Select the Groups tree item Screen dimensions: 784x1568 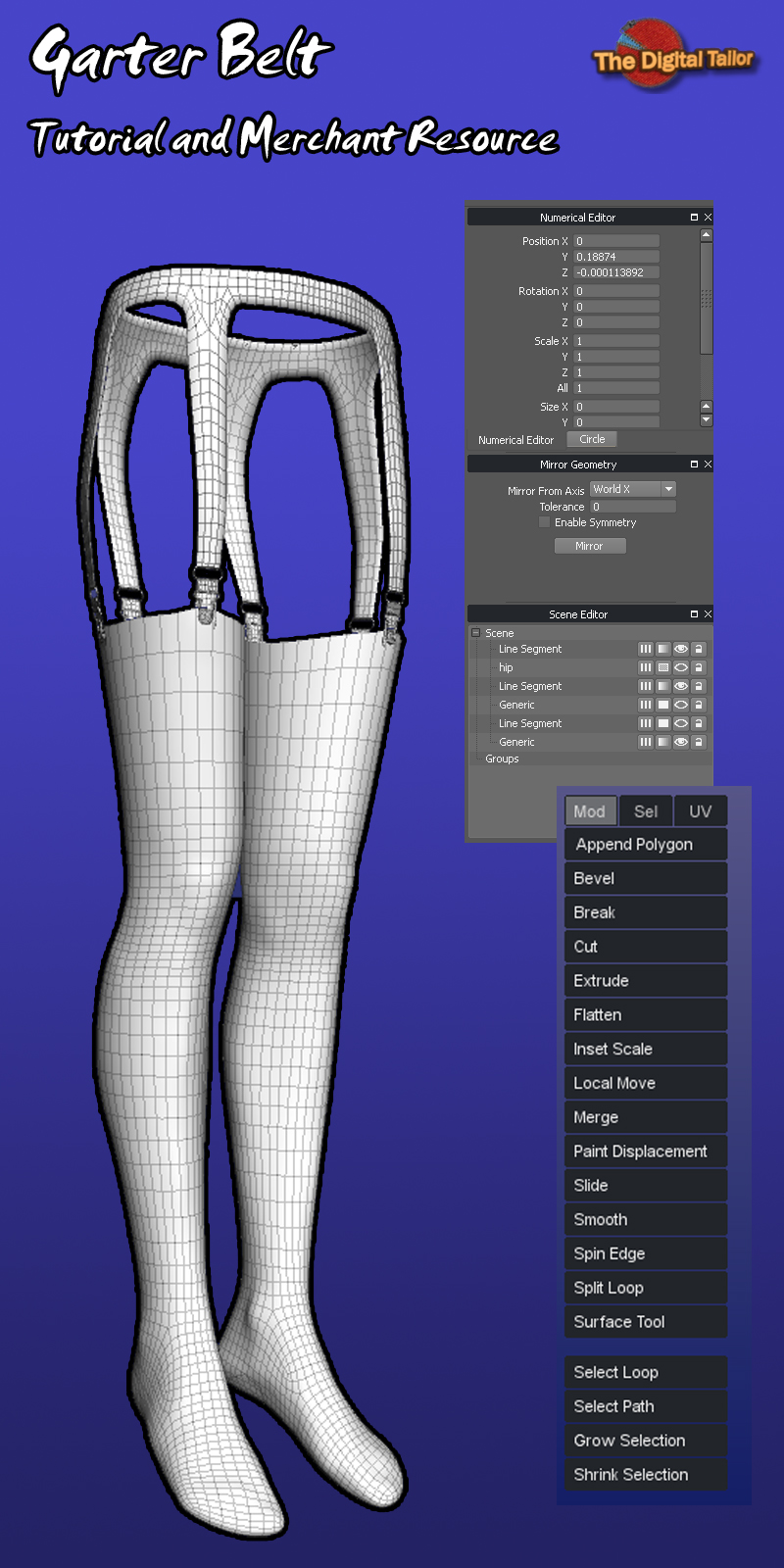502,759
